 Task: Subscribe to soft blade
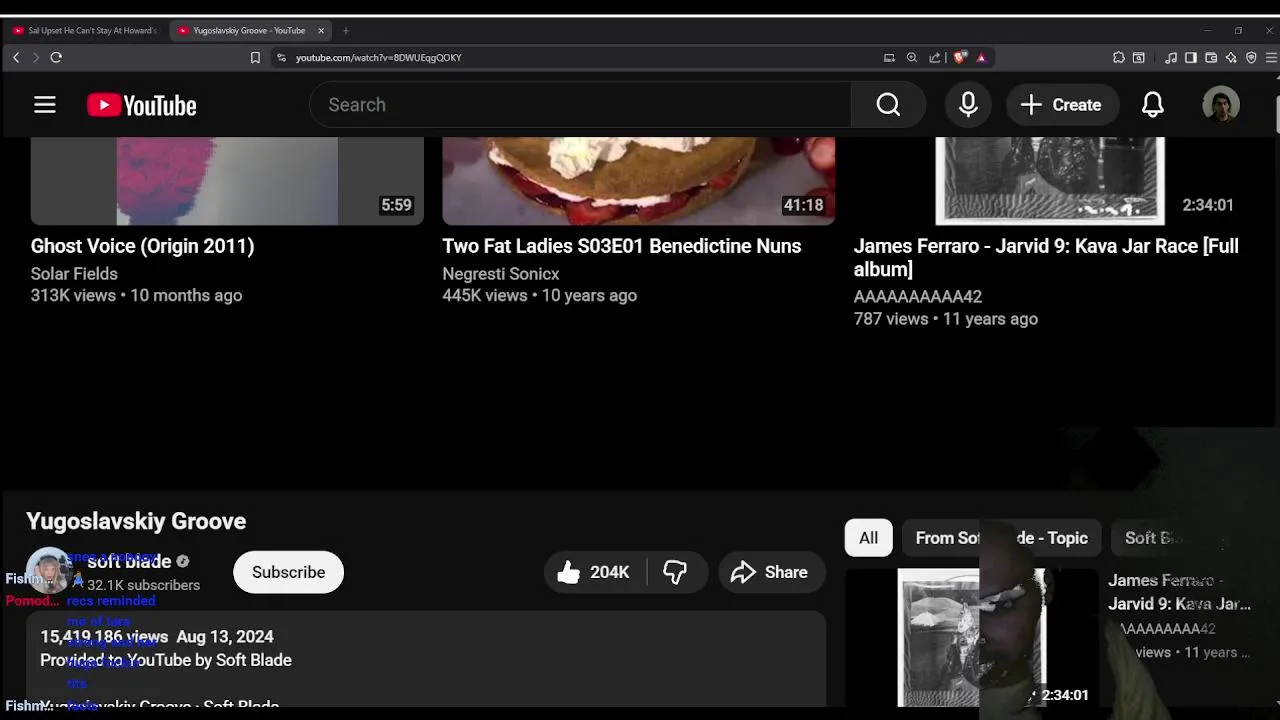(x=288, y=572)
